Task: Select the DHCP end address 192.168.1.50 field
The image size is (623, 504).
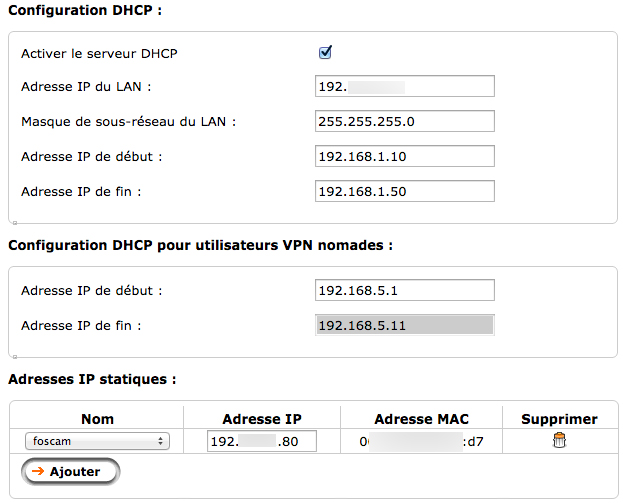Action: (404, 191)
